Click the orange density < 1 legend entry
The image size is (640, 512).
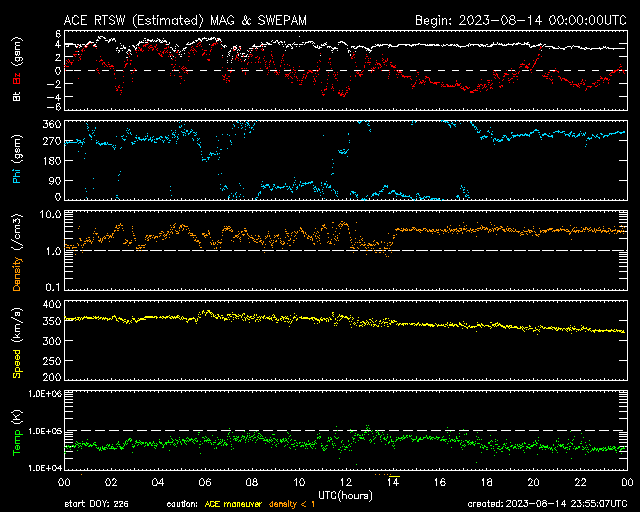point(292,503)
